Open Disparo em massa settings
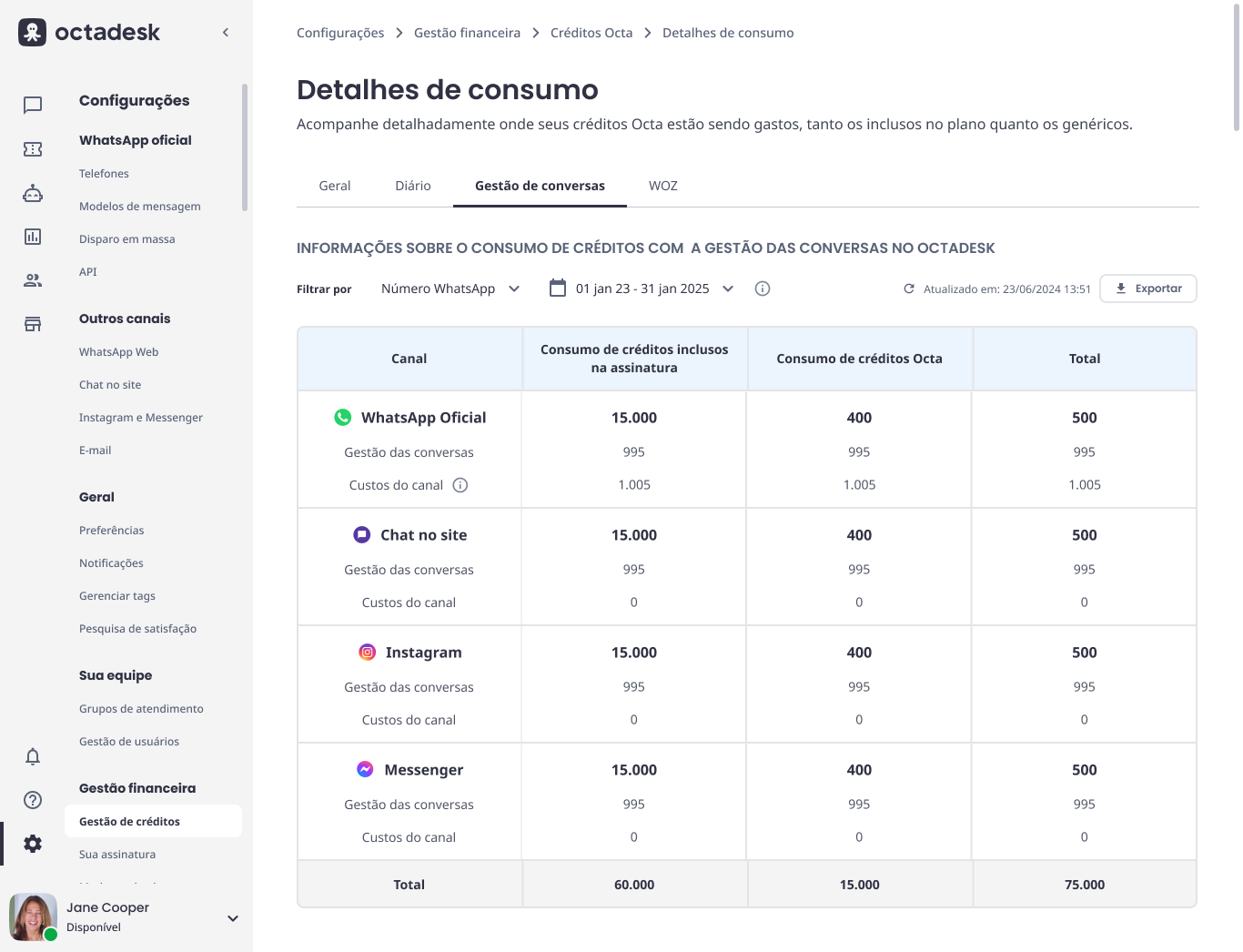Viewport: 1243px width, 952px height. click(x=127, y=239)
